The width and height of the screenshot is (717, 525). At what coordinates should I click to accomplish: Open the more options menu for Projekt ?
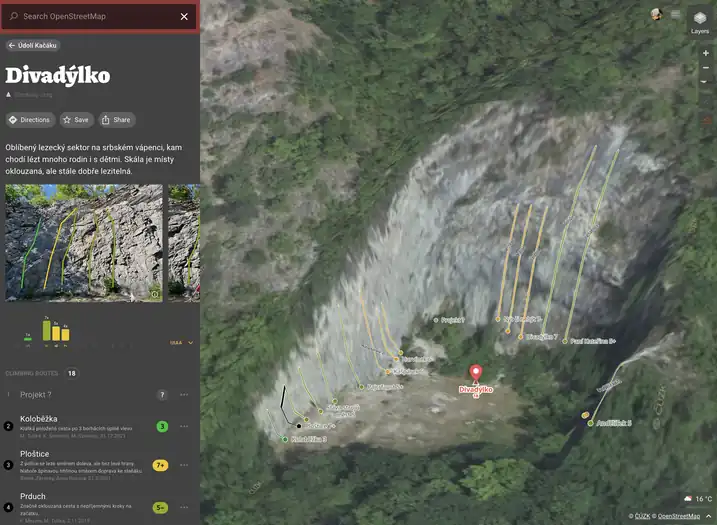[x=184, y=395]
